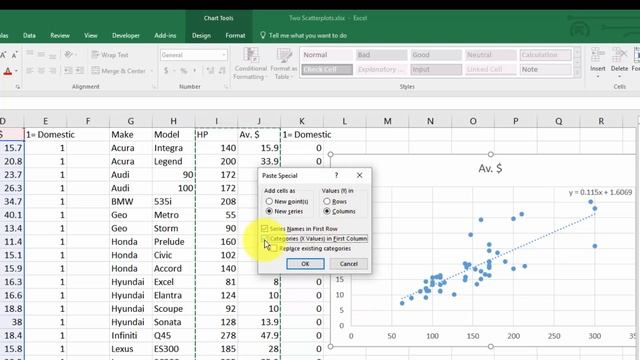Click the Av. $ chart title
This screenshot has width=640, height=360.
490,168
